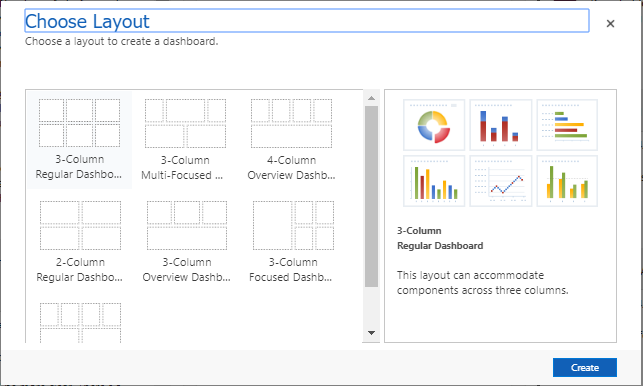Click the line chart preview tile
This screenshot has width=643, height=386.
click(x=500, y=181)
